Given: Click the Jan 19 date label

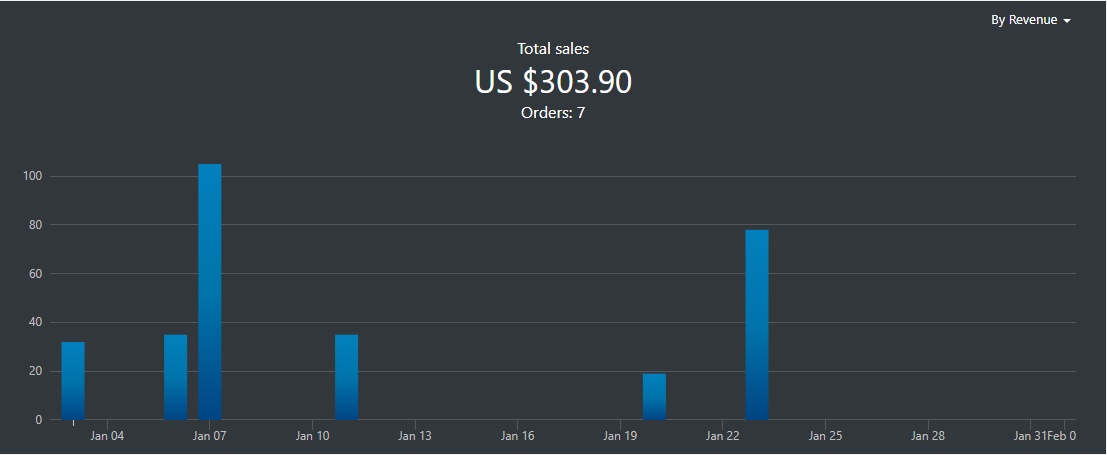Looking at the screenshot, I should (620, 436).
